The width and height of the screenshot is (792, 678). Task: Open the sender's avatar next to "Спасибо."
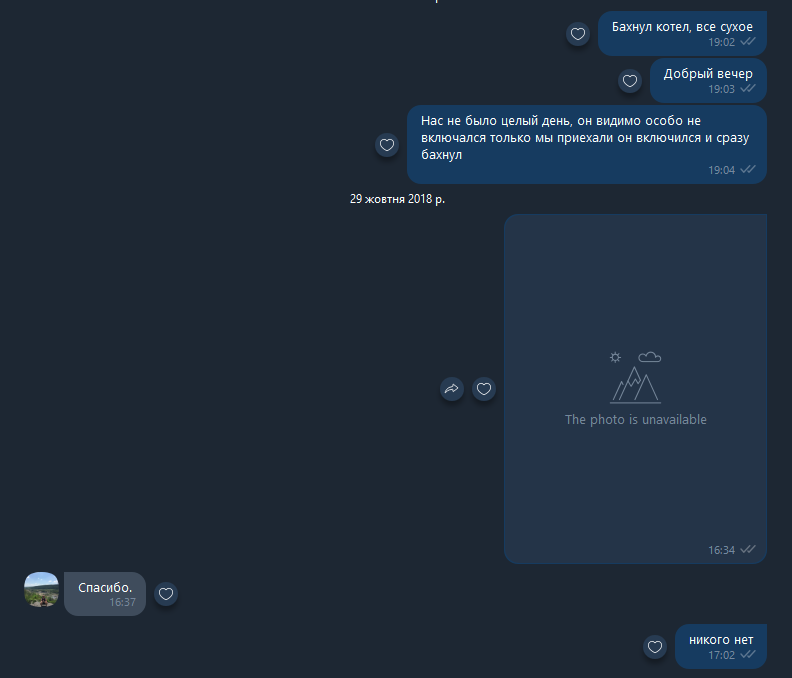(41, 589)
